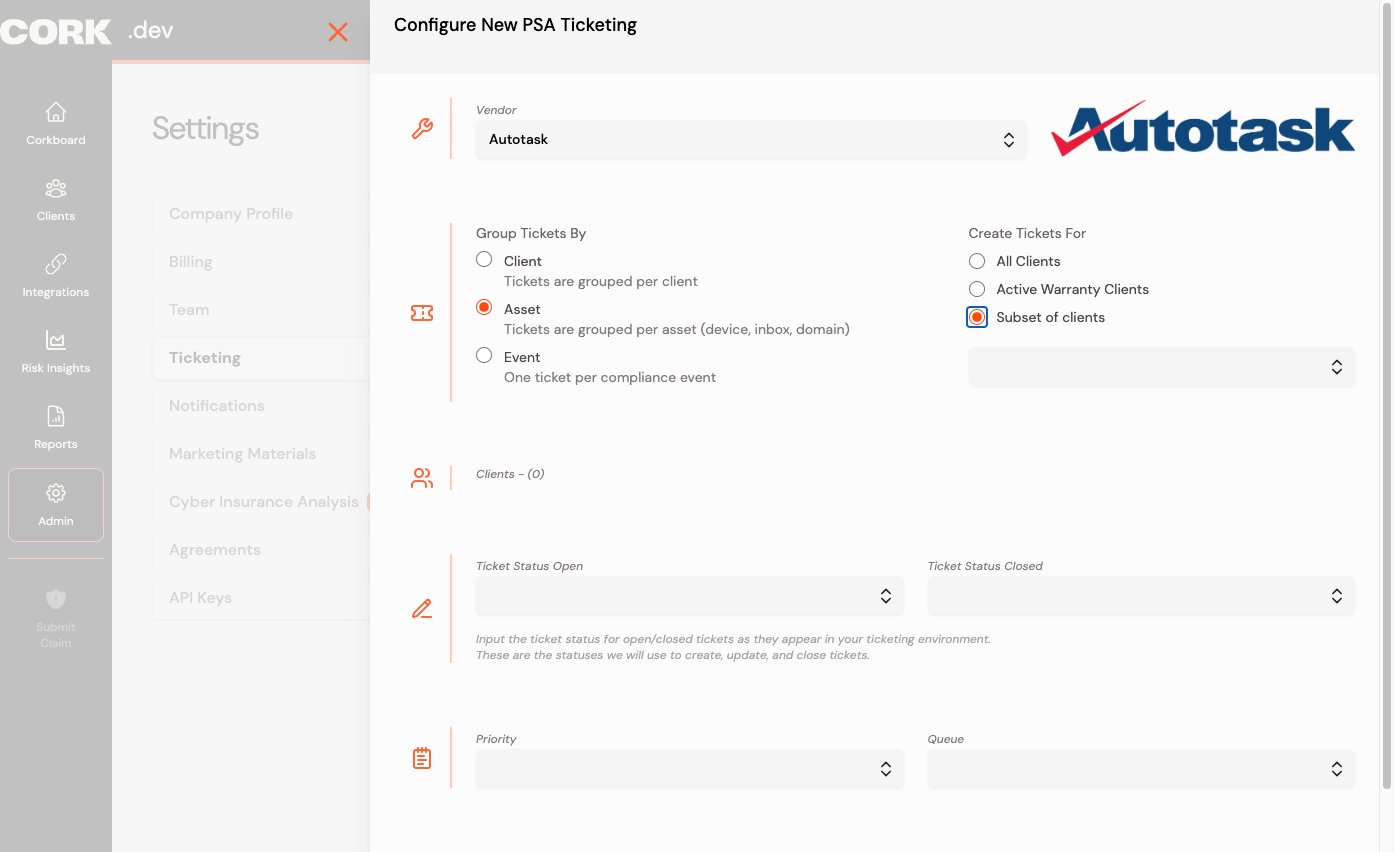Open Marketing Materials settings item
The width and height of the screenshot is (1394, 852).
click(x=261, y=454)
